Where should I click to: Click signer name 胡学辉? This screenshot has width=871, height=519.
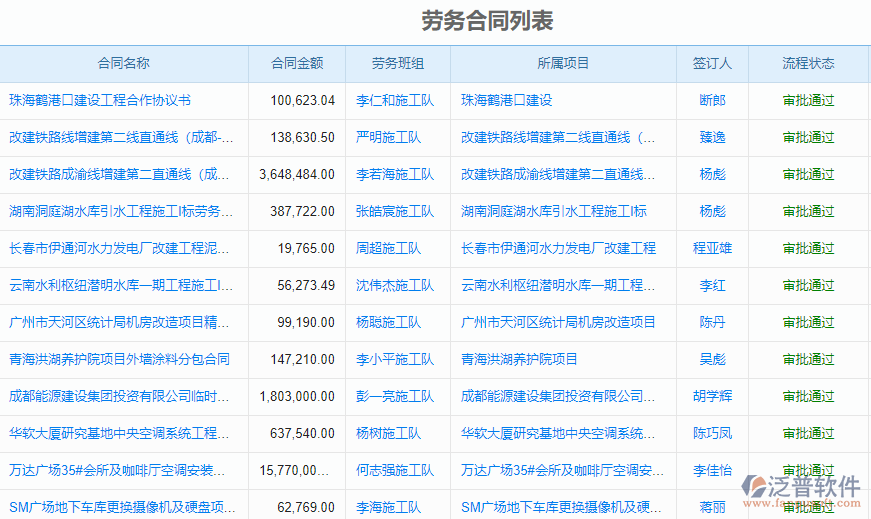712,396
